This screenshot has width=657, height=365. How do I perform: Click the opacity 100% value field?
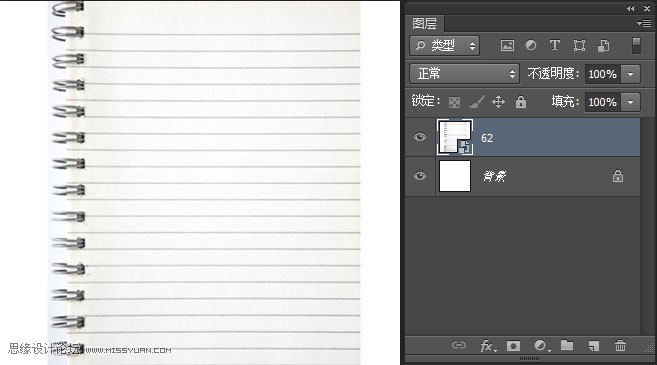tap(603, 74)
